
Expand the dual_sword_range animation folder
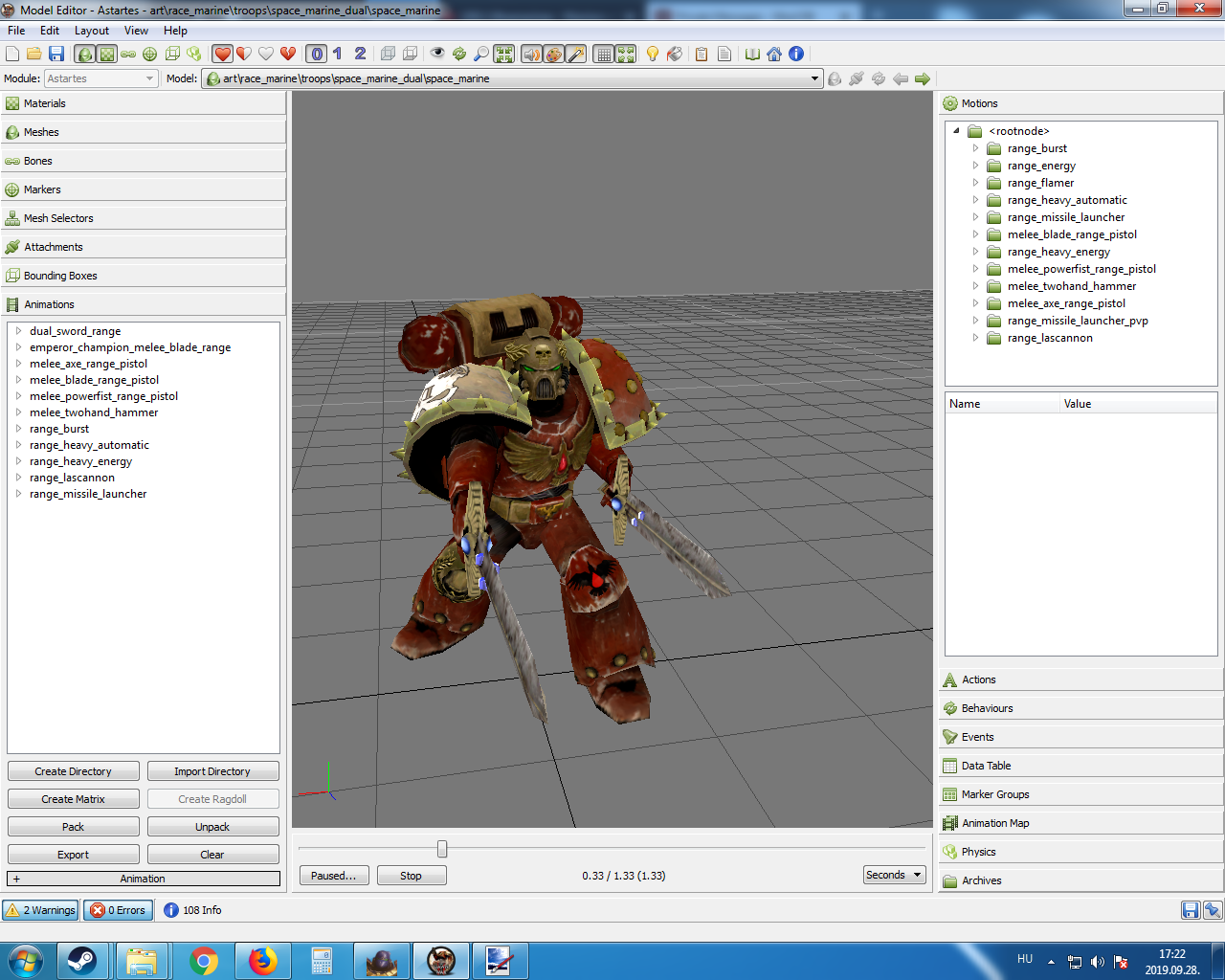(x=18, y=331)
